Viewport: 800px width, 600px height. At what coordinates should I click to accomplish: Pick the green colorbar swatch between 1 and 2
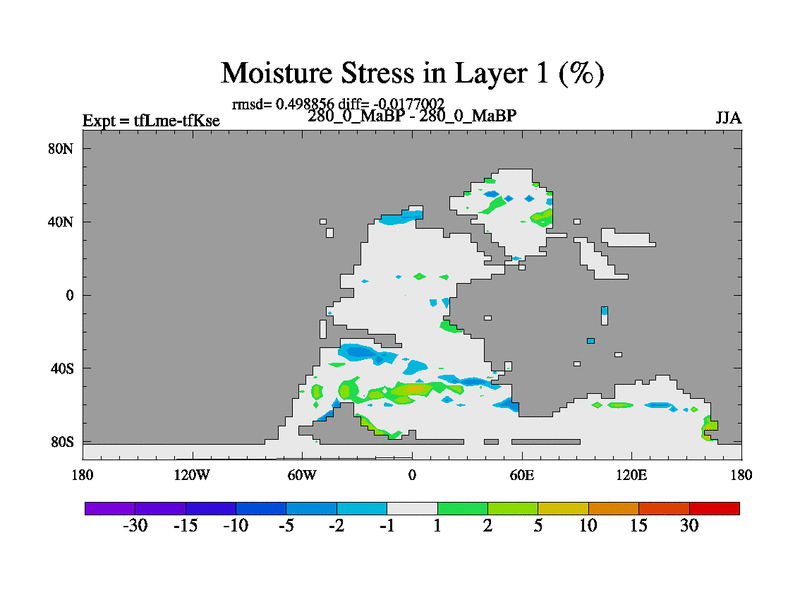(462, 508)
